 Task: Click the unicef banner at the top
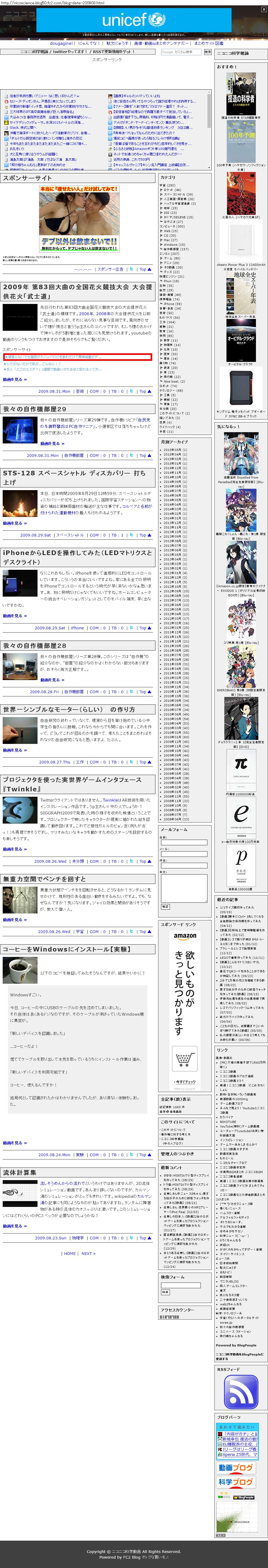134,20
